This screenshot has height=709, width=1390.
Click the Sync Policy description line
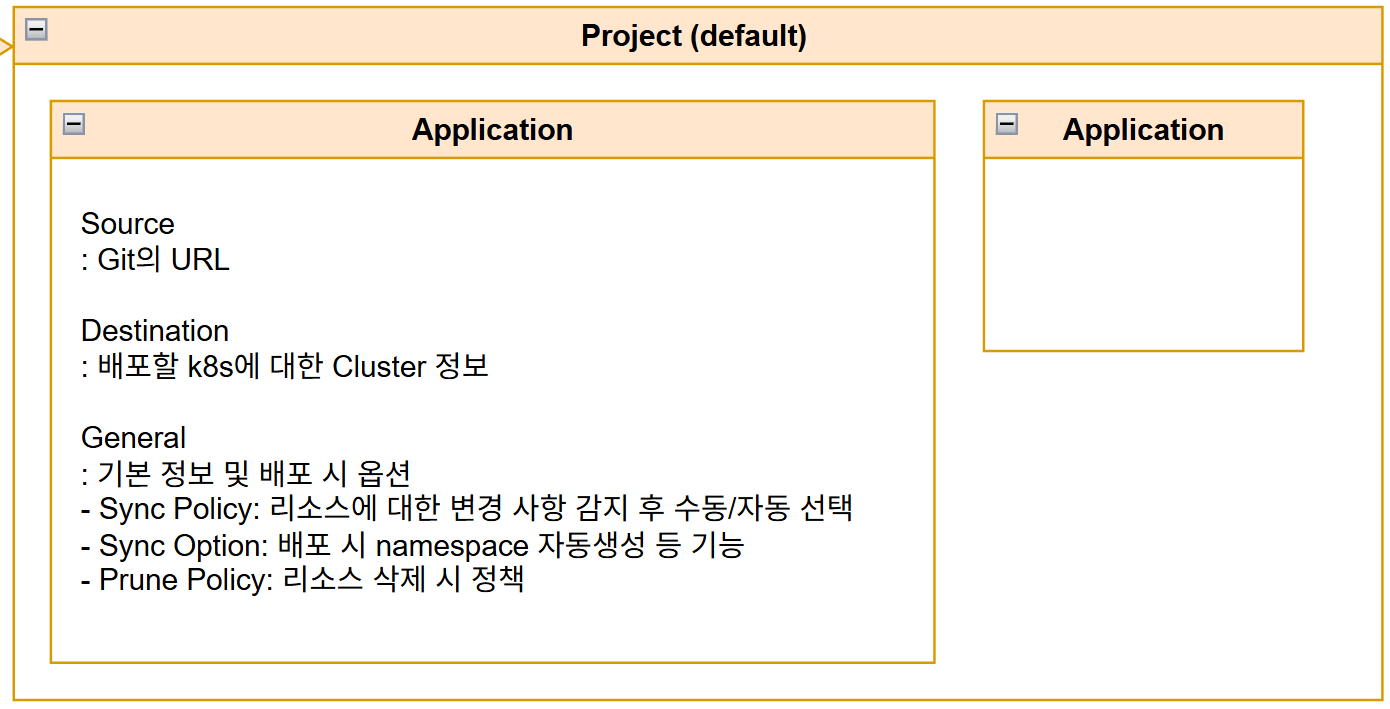[467, 509]
